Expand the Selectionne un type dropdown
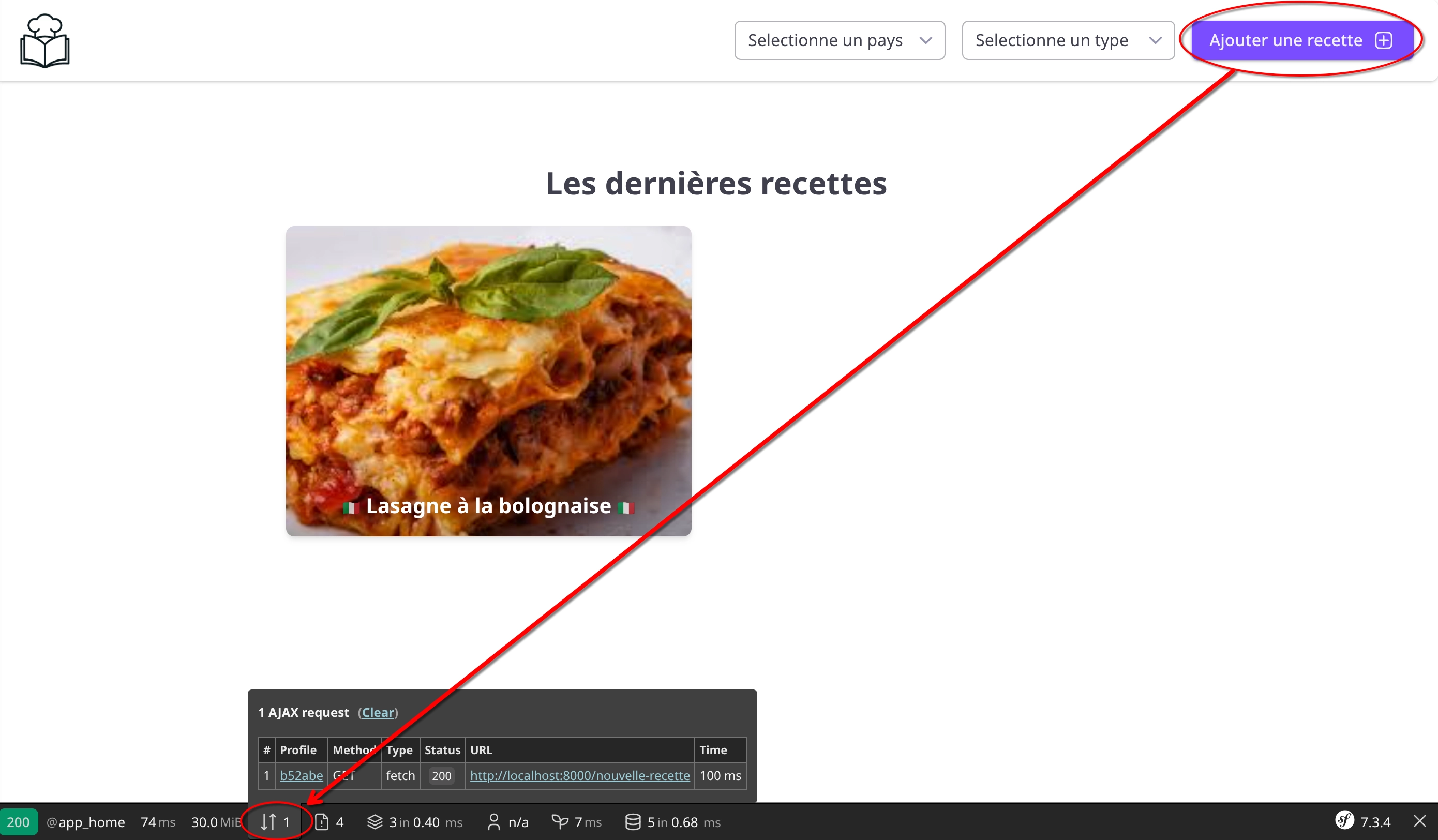 tap(1067, 40)
